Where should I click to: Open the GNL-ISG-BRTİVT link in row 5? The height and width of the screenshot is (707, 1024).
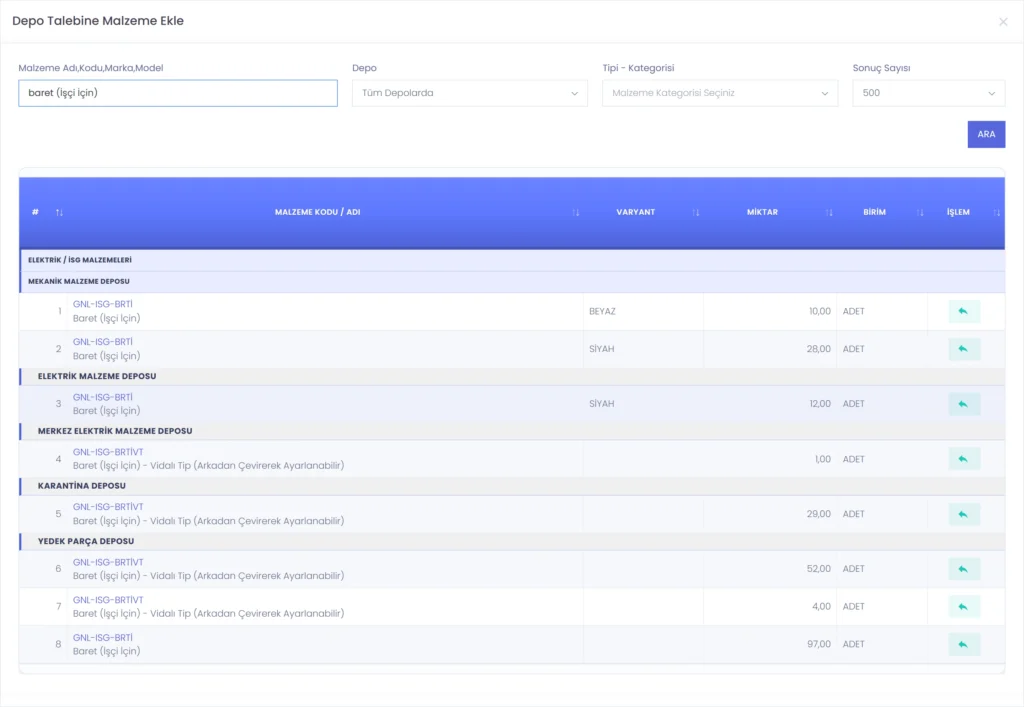[x=108, y=507]
